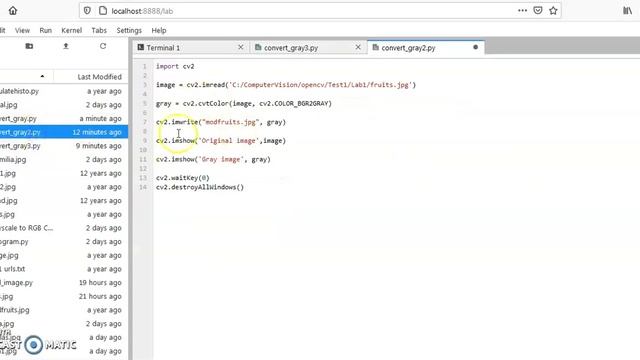Image resolution: width=640 pixels, height=360 pixels.
Task: Open the Kernel menu
Action: click(71, 30)
